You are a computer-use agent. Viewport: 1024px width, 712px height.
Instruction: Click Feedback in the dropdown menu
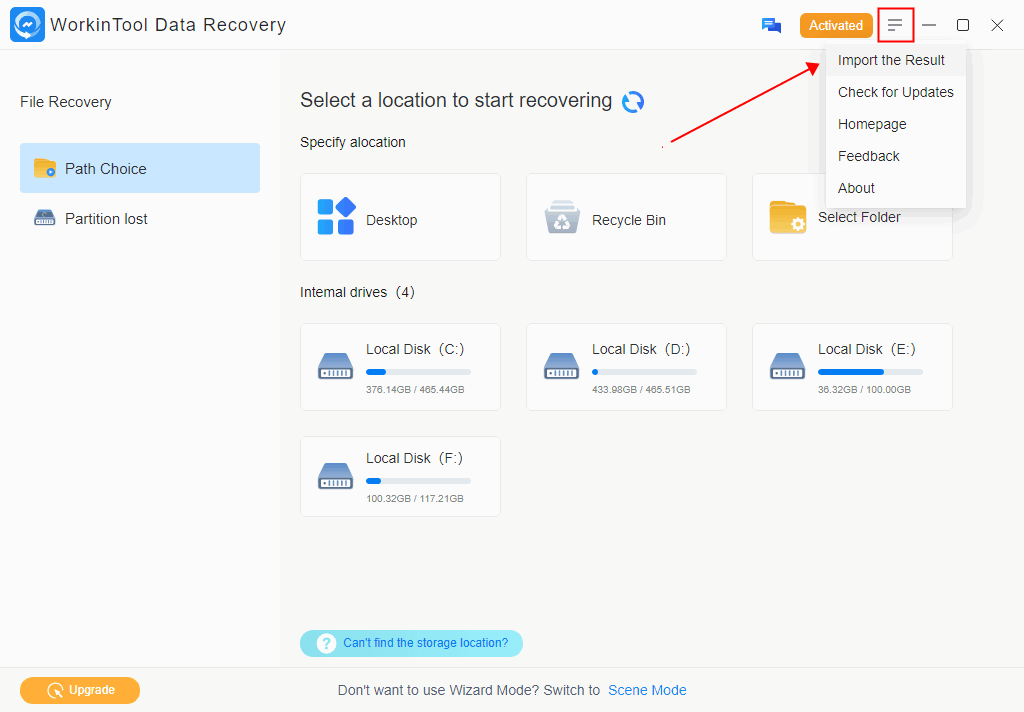868,156
